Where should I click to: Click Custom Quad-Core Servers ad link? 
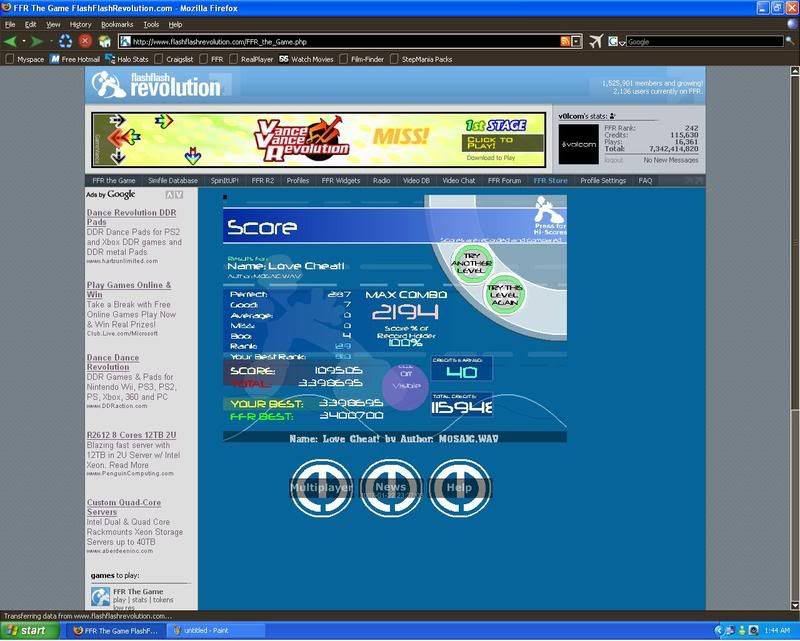point(123,507)
